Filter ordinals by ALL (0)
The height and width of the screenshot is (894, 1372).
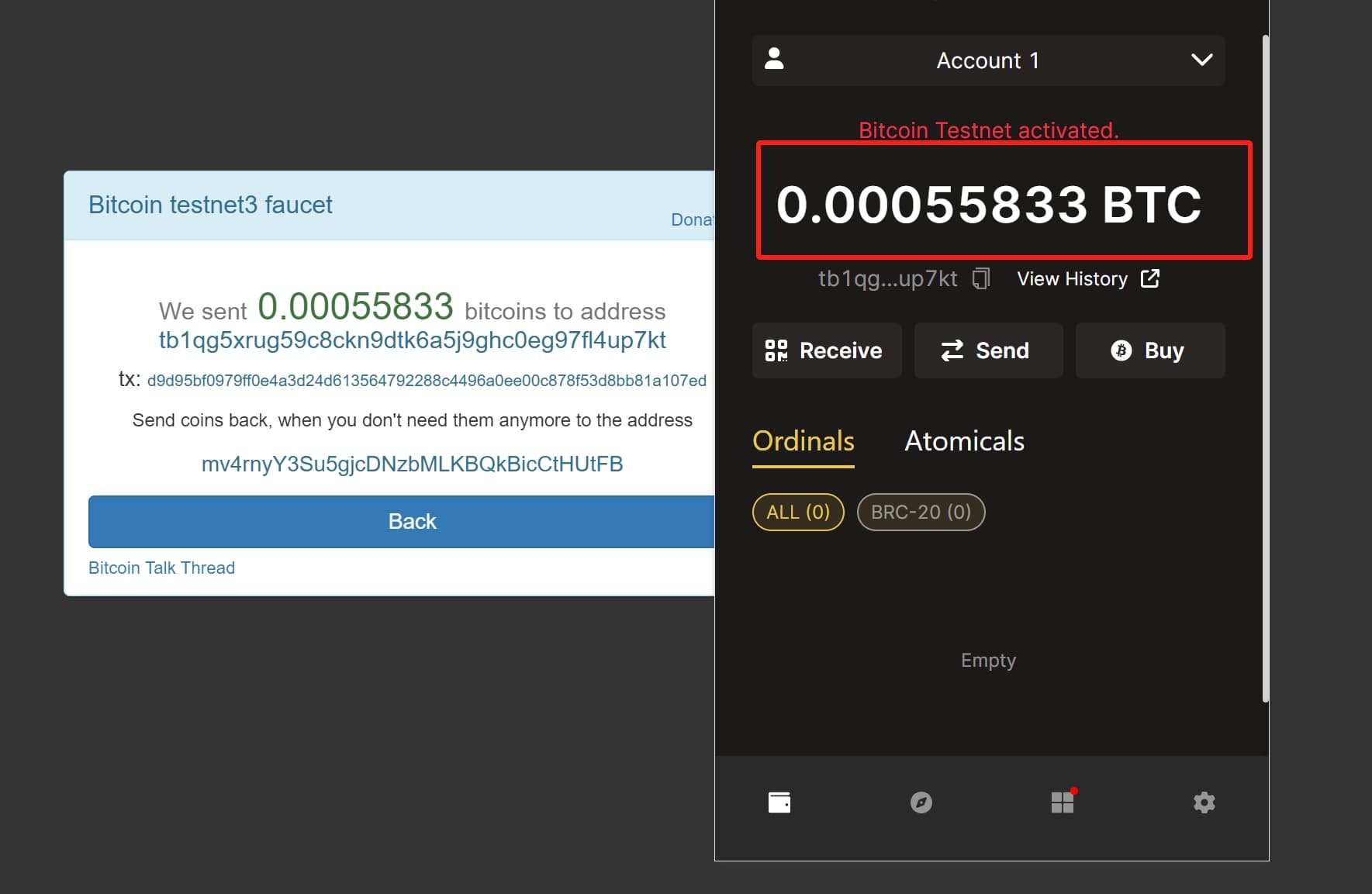(x=797, y=512)
